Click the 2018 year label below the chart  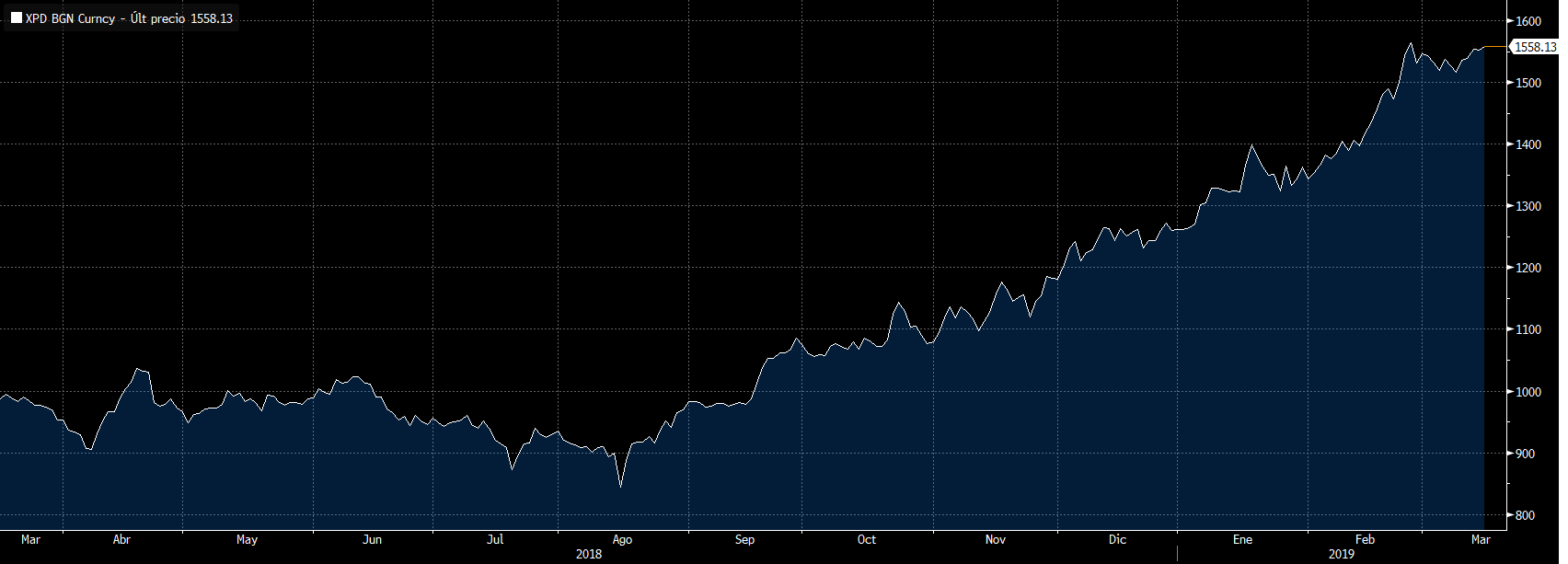coord(589,554)
